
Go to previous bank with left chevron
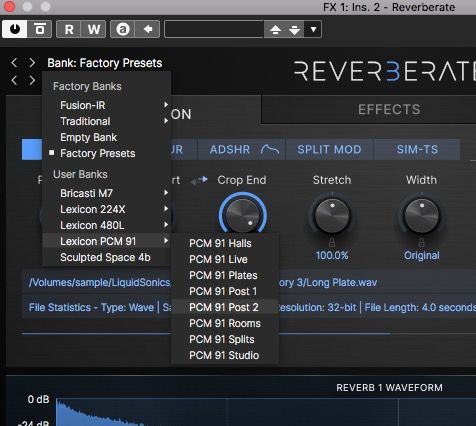(x=14, y=62)
